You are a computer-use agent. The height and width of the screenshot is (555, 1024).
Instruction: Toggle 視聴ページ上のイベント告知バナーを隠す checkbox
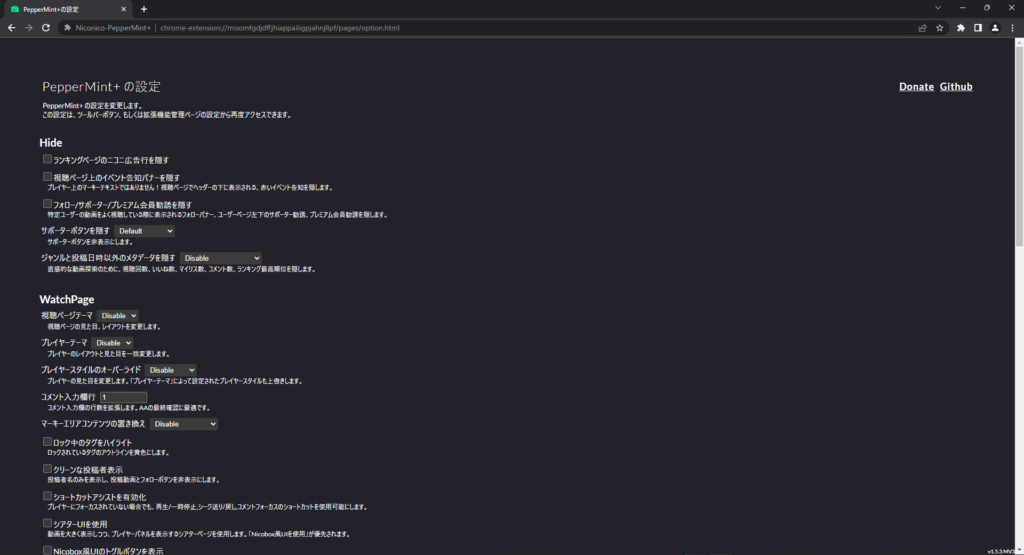tap(47, 177)
